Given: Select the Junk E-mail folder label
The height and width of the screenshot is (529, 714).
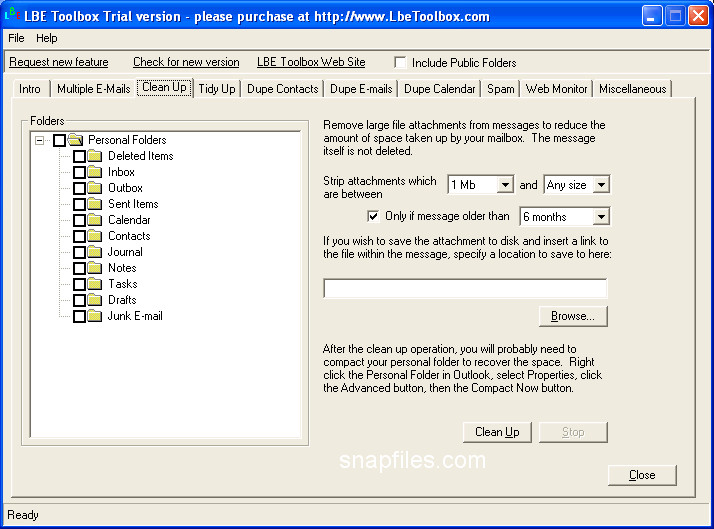Looking at the screenshot, I should point(135,316).
